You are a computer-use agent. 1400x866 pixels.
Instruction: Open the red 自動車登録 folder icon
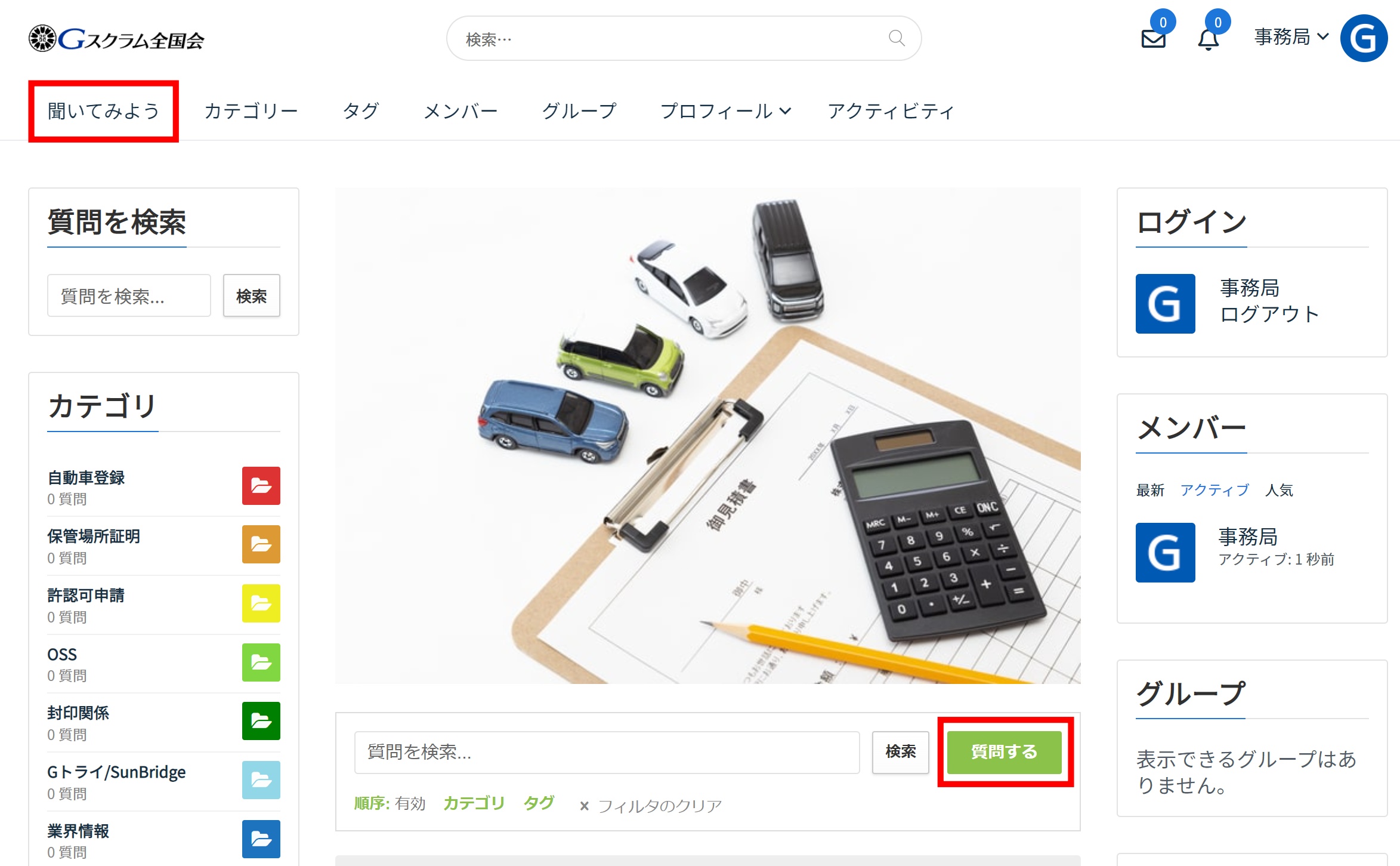coord(261,485)
